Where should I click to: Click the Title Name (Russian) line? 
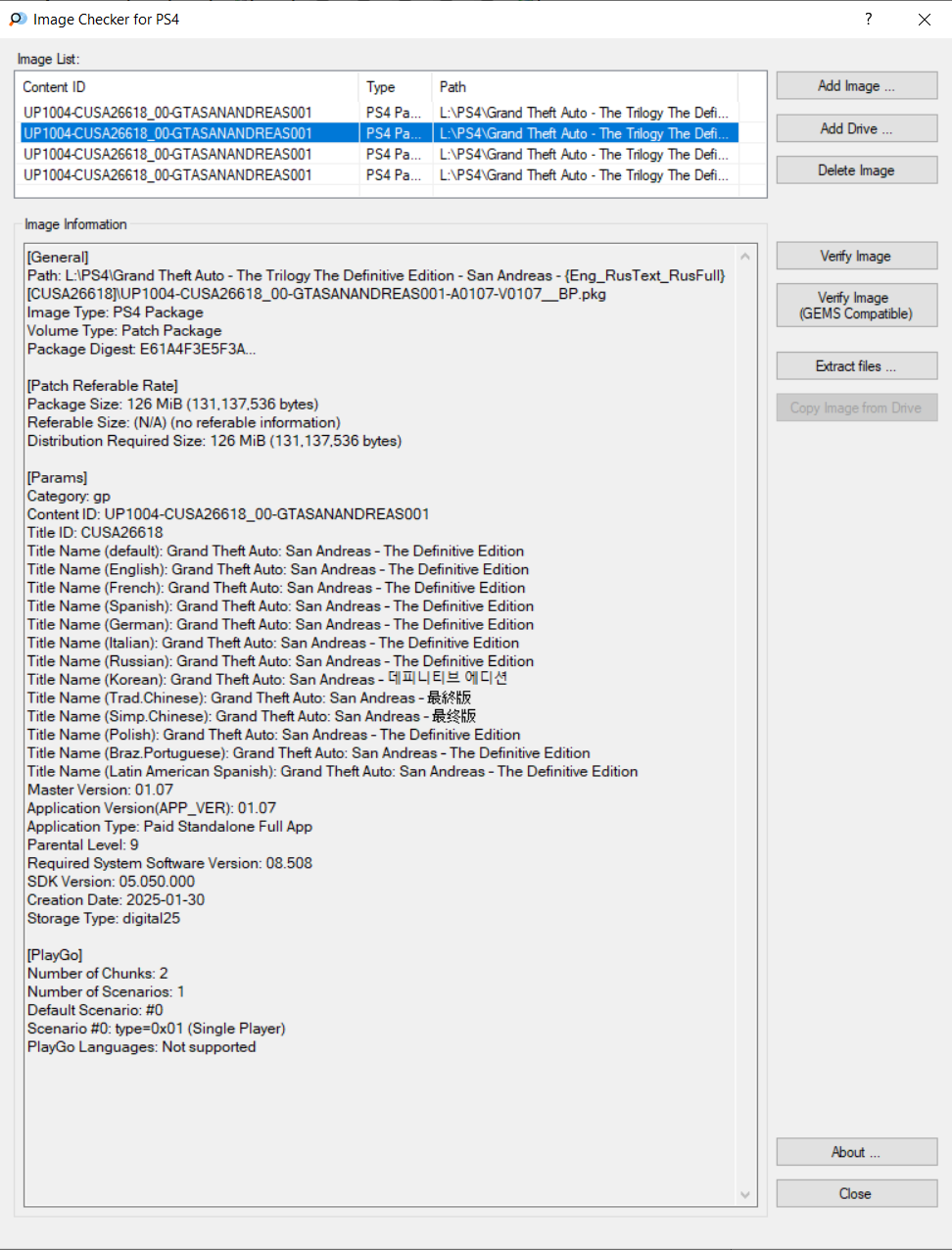click(x=280, y=661)
